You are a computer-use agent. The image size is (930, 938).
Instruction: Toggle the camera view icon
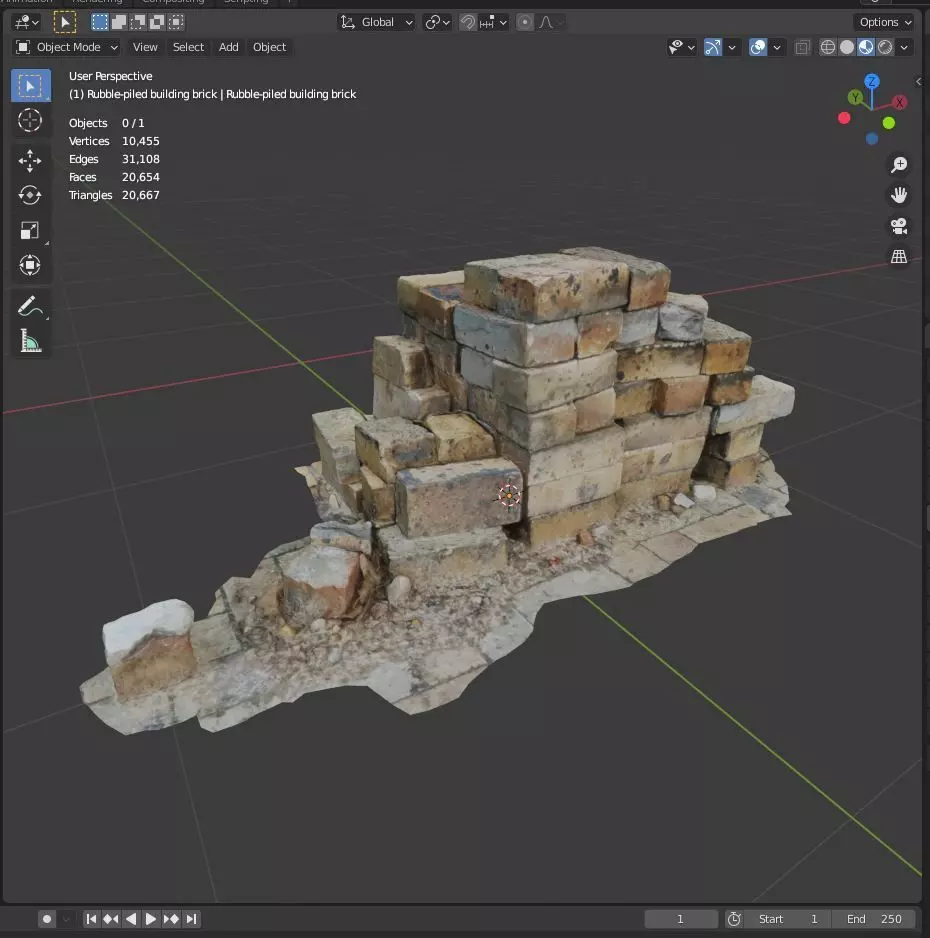(x=899, y=226)
